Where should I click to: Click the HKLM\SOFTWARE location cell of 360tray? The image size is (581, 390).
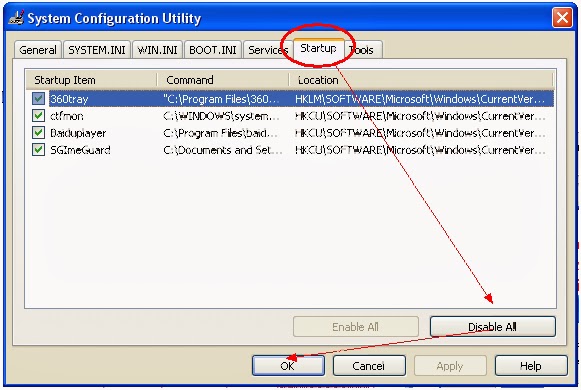(x=420, y=99)
